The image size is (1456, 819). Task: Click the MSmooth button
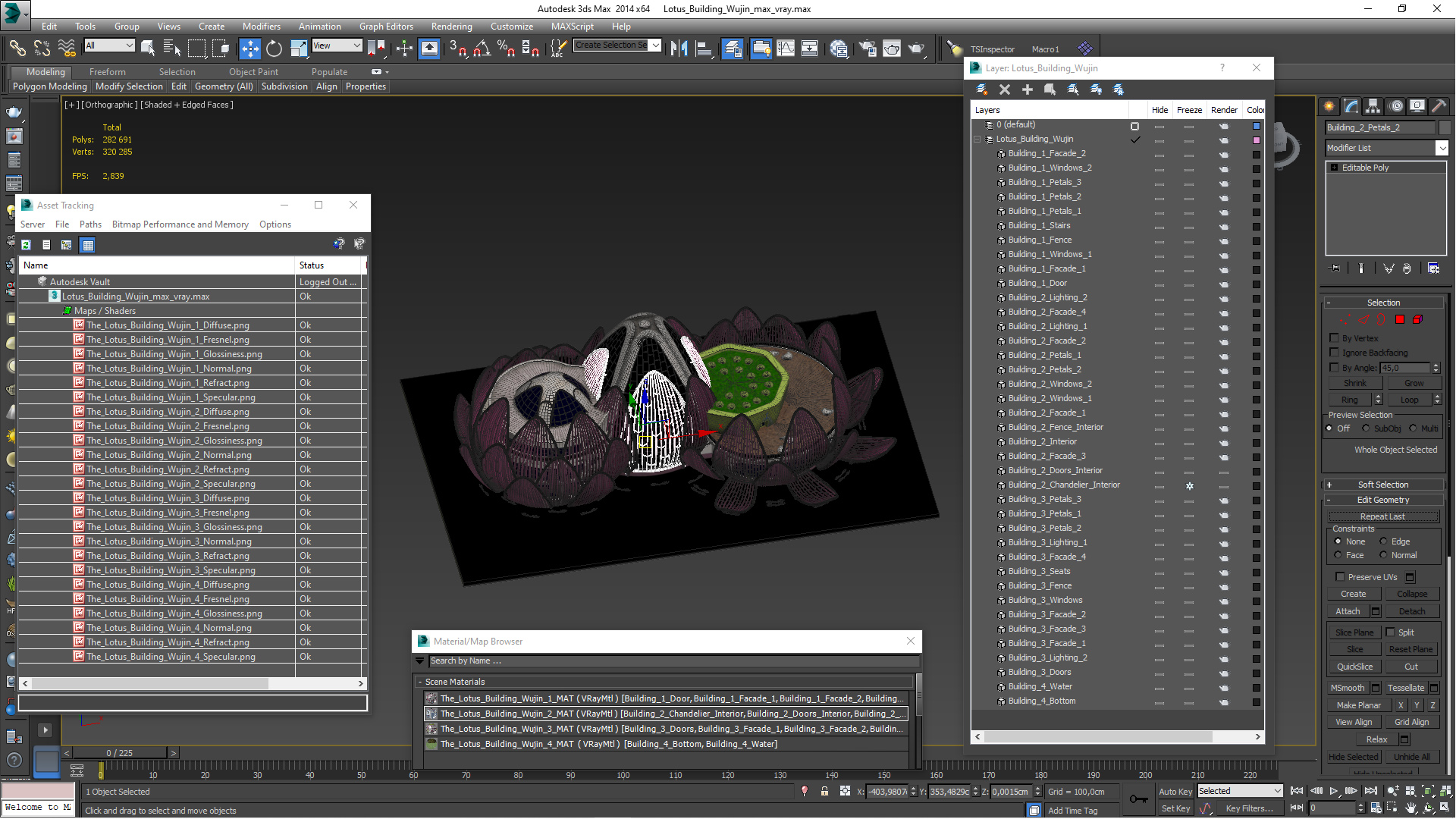[x=1347, y=688]
